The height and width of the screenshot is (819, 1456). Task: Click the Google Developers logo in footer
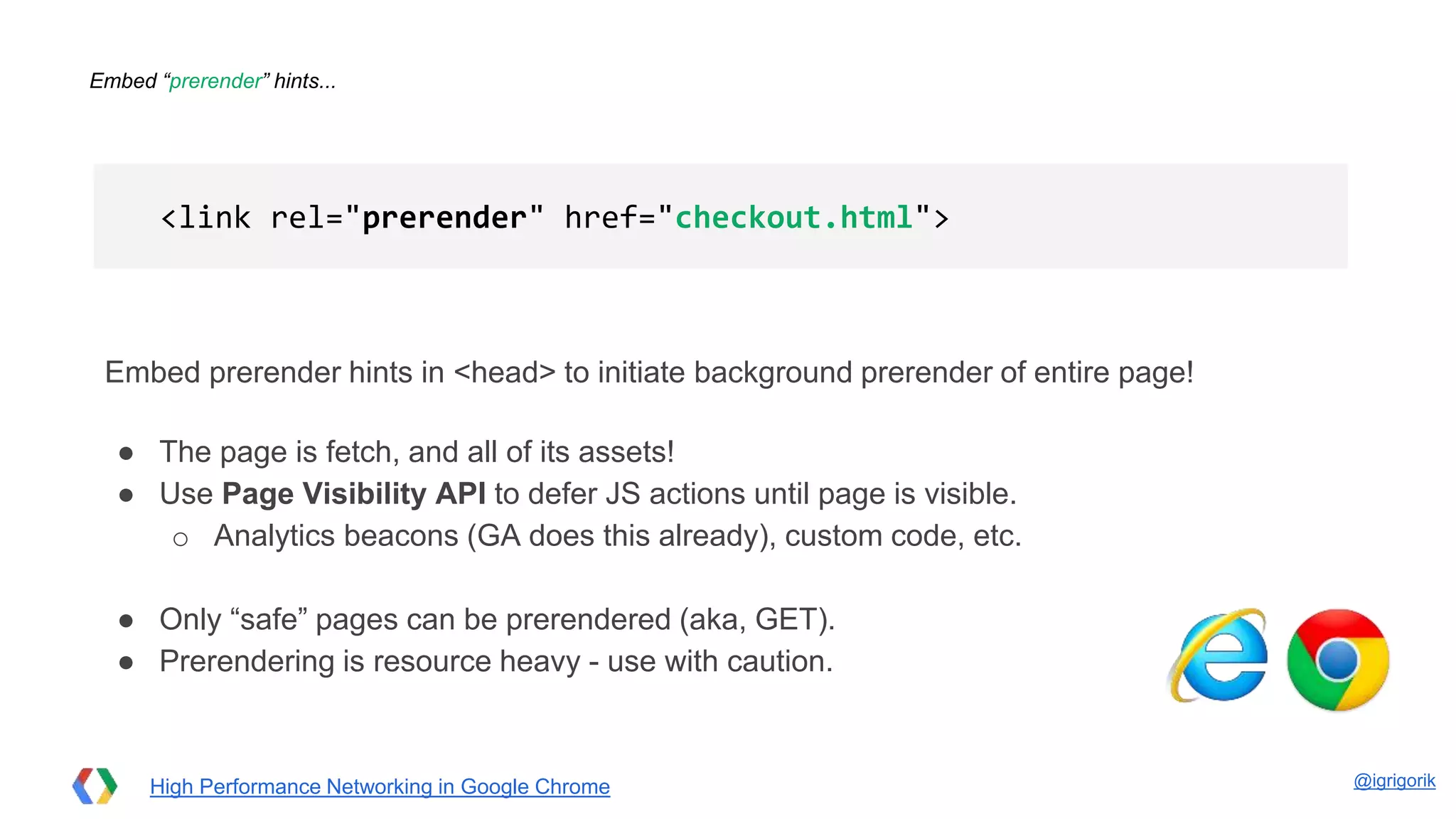[x=95, y=786]
